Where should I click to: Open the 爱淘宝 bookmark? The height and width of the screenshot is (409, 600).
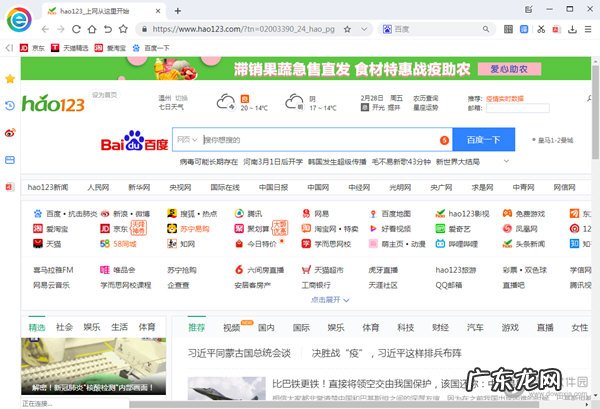(x=110, y=48)
